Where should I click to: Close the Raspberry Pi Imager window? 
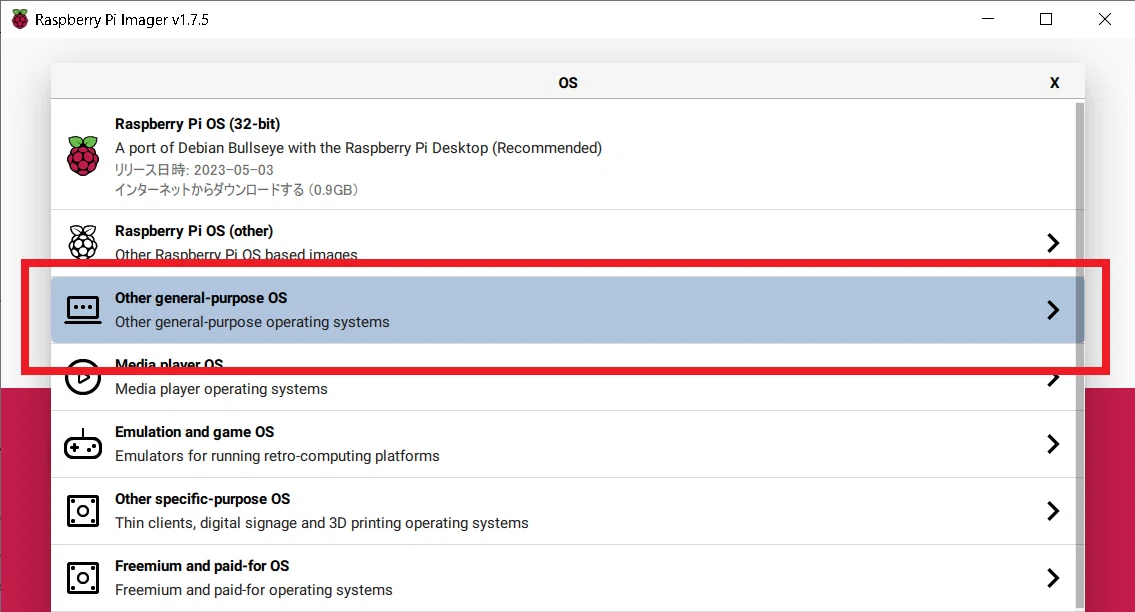(1105, 20)
